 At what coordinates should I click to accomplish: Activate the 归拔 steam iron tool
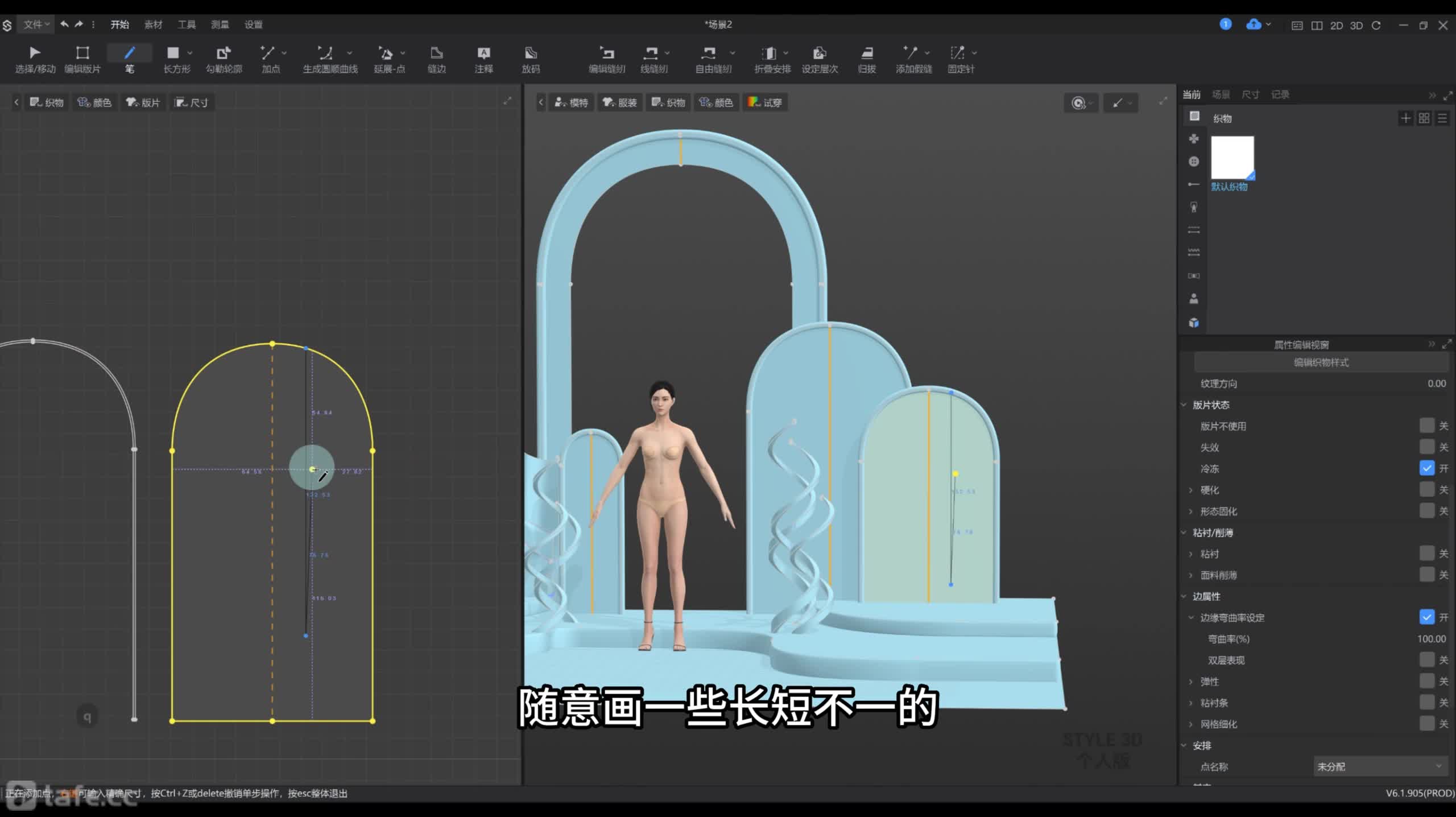pyautogui.click(x=867, y=59)
